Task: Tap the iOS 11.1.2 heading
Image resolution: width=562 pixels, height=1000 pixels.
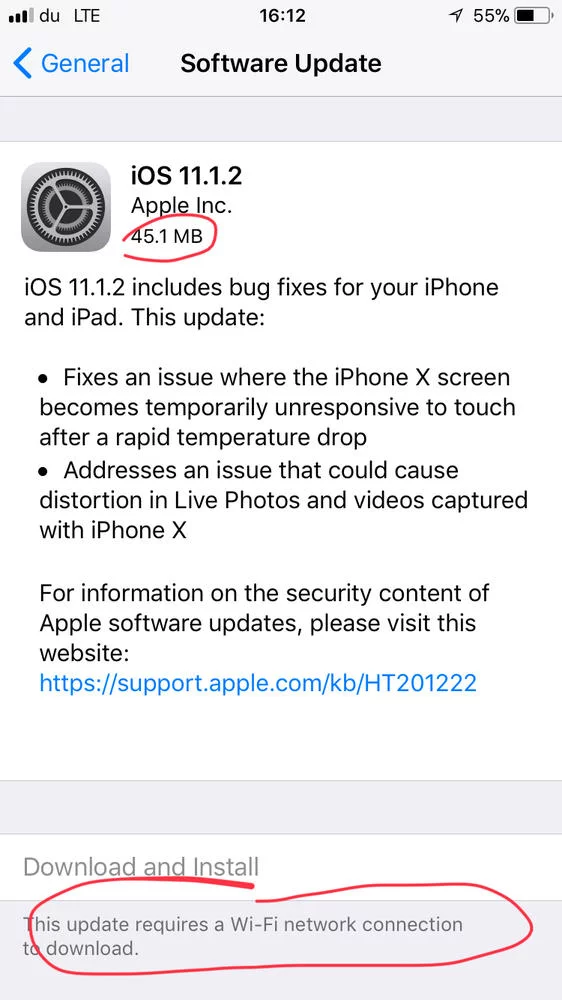Action: coord(186,175)
